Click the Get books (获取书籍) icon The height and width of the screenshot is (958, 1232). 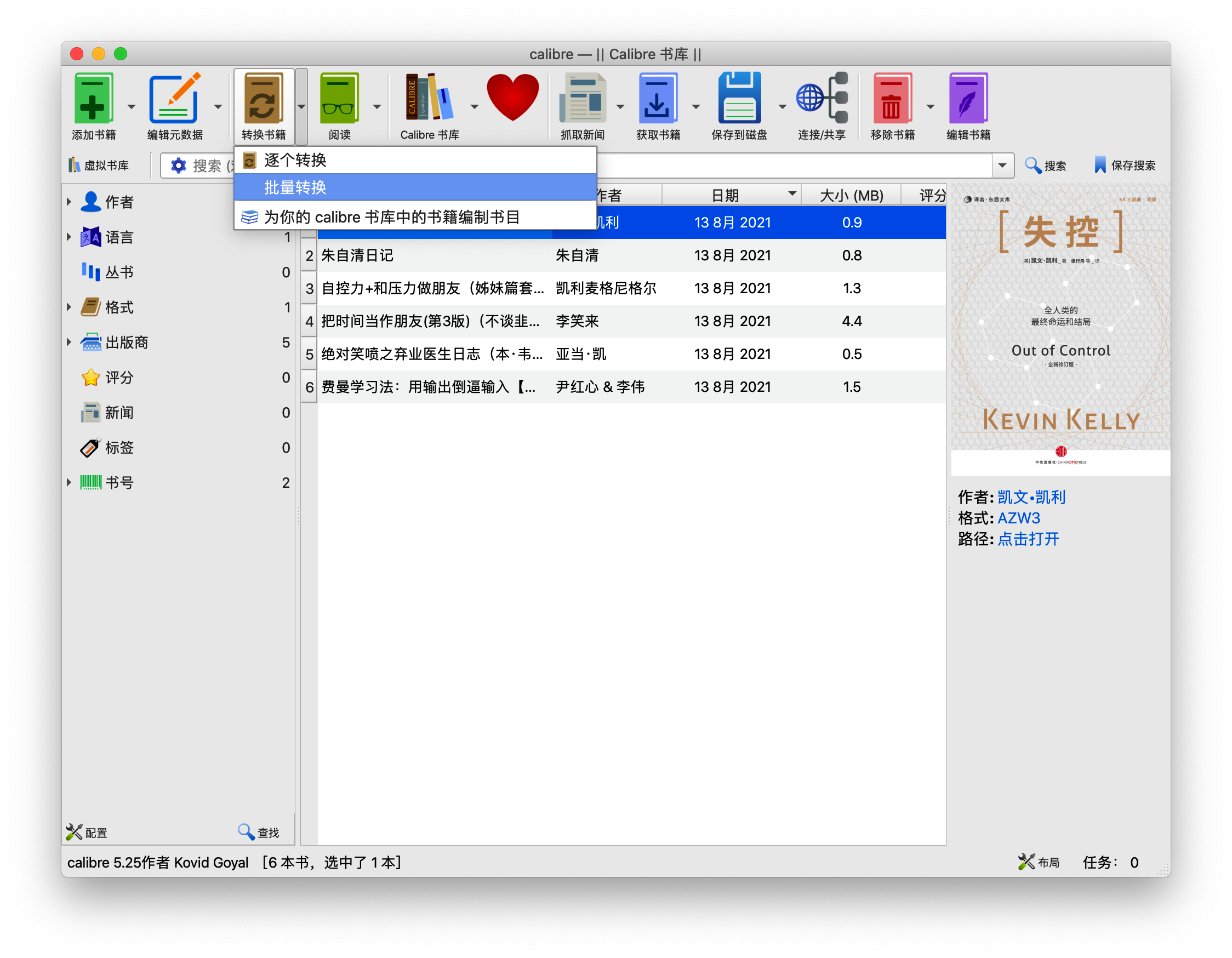click(x=658, y=99)
